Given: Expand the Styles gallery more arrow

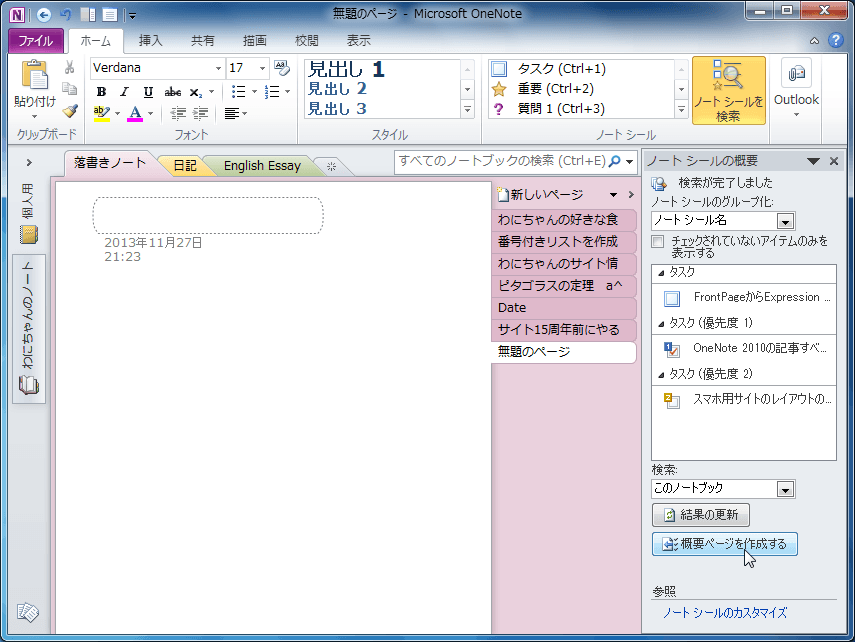Looking at the screenshot, I should (x=467, y=109).
